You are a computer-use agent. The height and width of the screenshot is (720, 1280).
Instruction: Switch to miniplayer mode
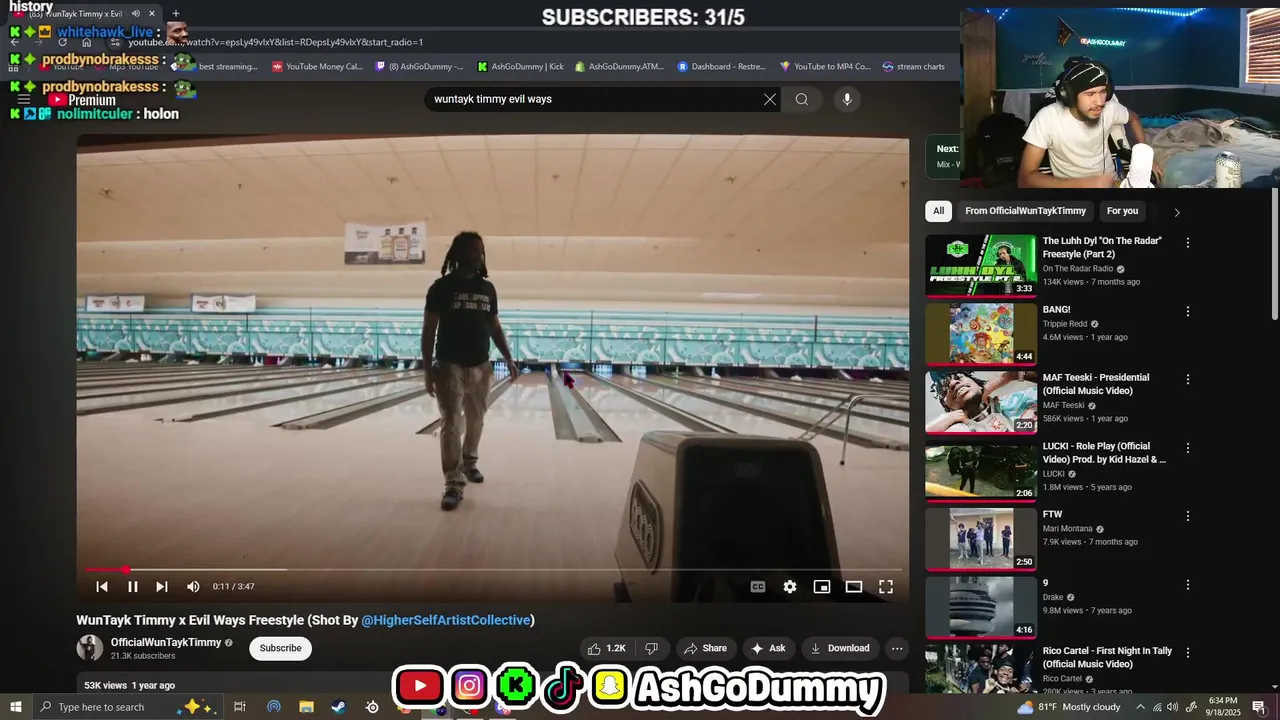pyautogui.click(x=822, y=587)
